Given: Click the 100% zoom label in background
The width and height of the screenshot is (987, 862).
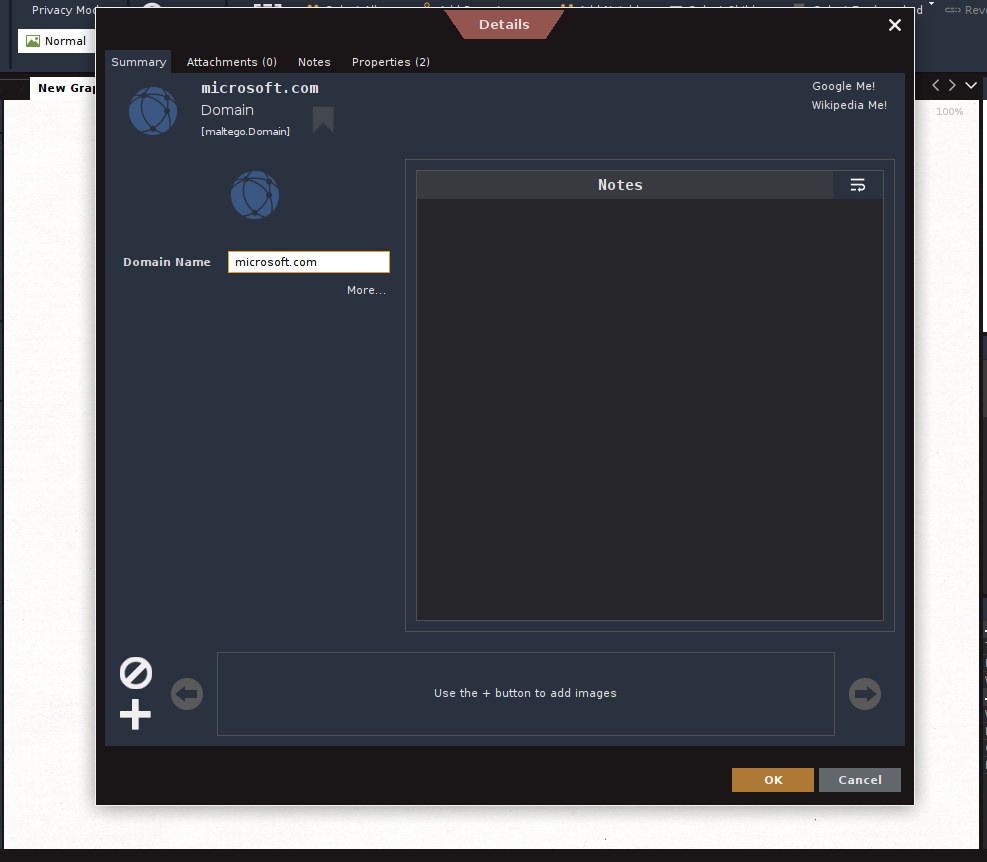Looking at the screenshot, I should 949,111.
